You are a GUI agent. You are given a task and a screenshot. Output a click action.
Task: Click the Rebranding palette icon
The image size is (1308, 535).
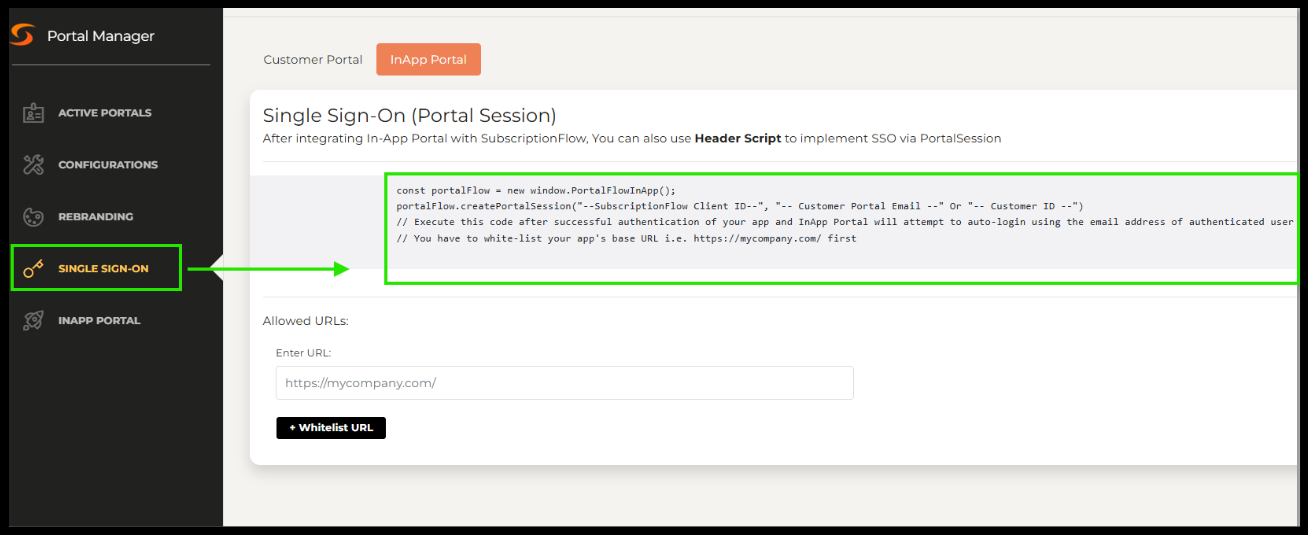[33, 217]
